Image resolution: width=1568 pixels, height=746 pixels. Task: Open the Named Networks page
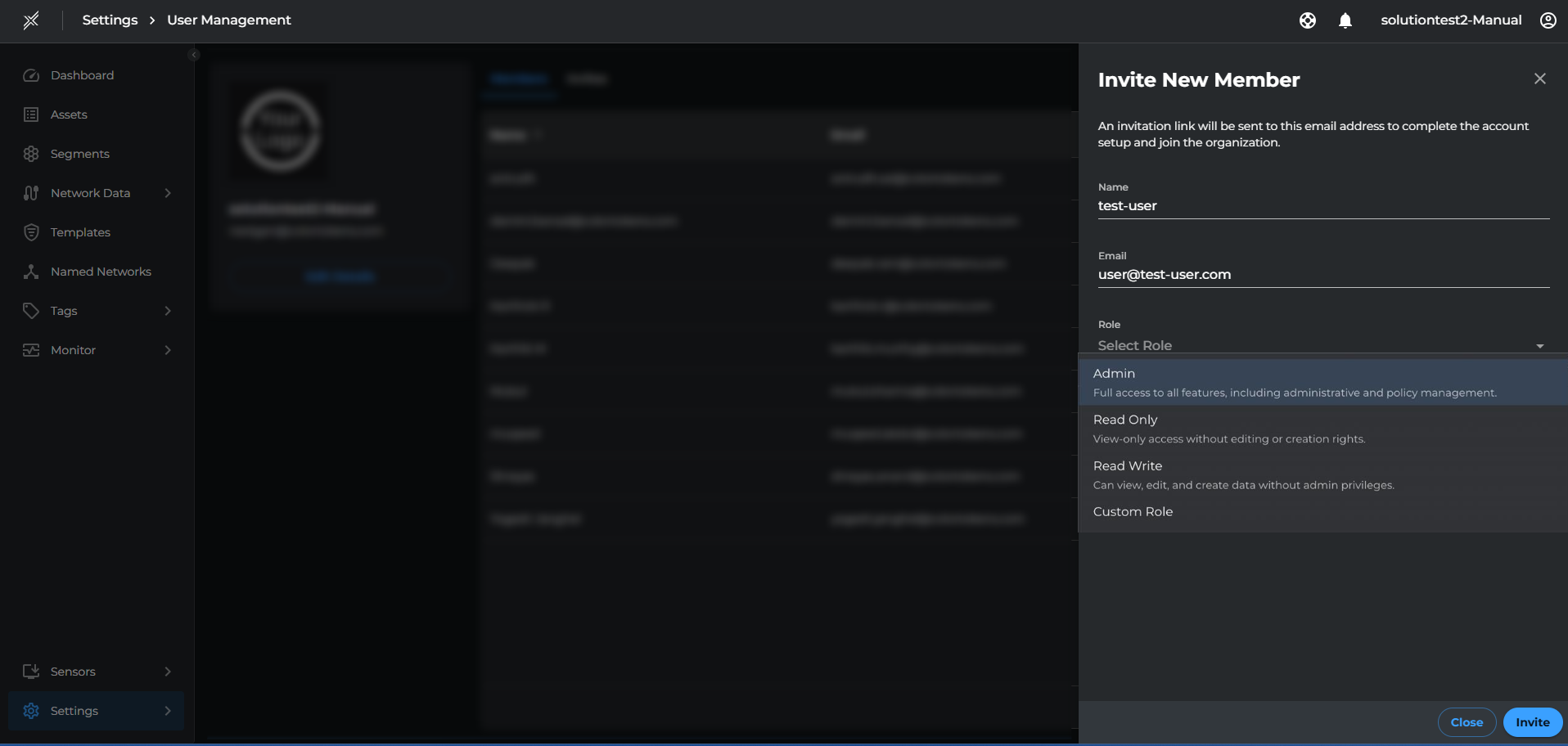point(101,271)
